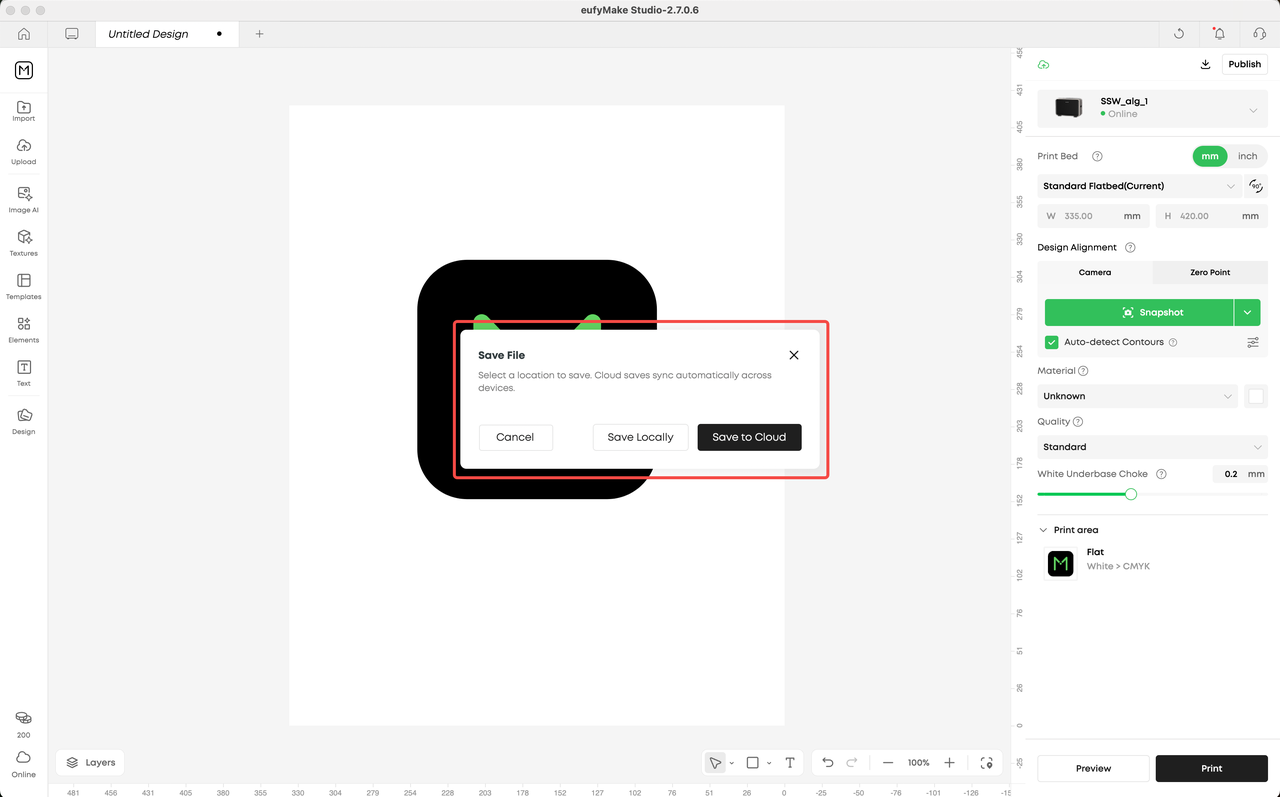Add a new design tab
The image size is (1280, 797).
click(x=260, y=34)
